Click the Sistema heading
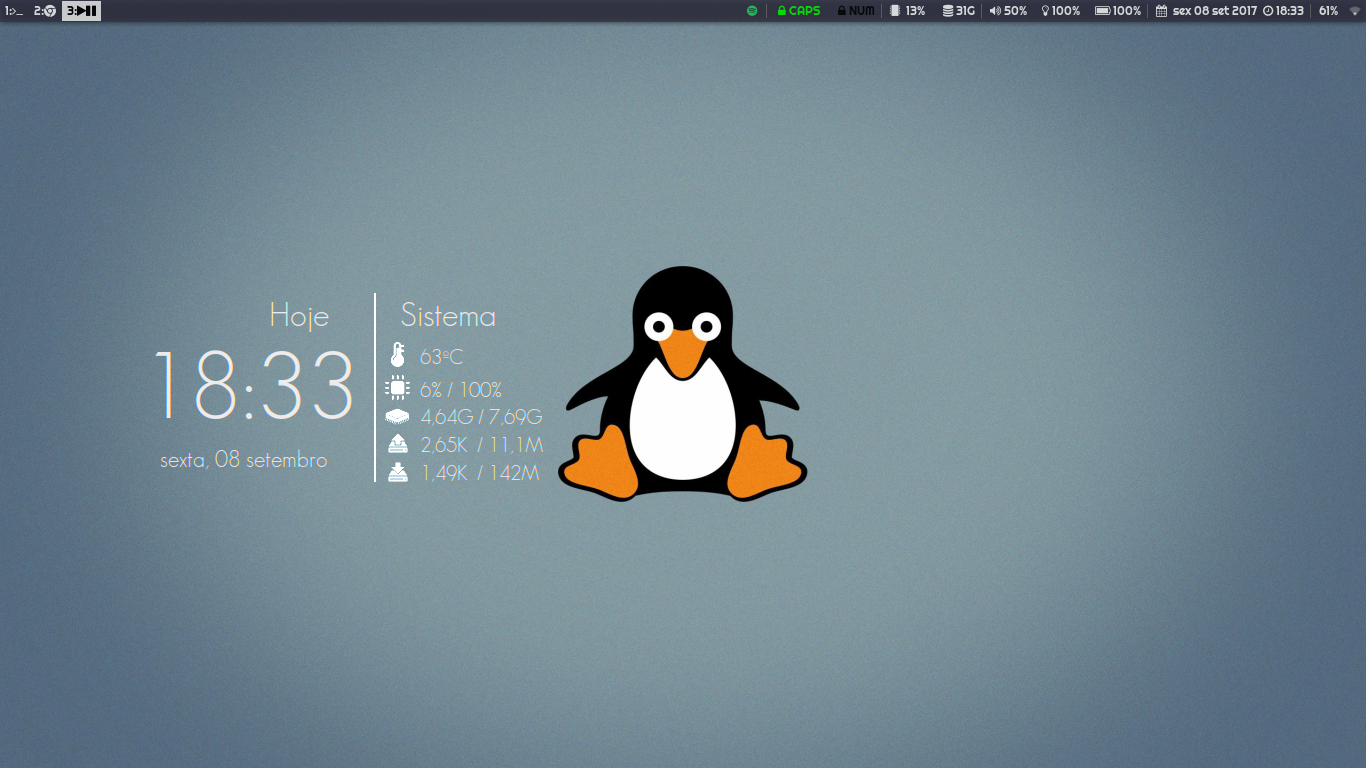 pos(448,316)
